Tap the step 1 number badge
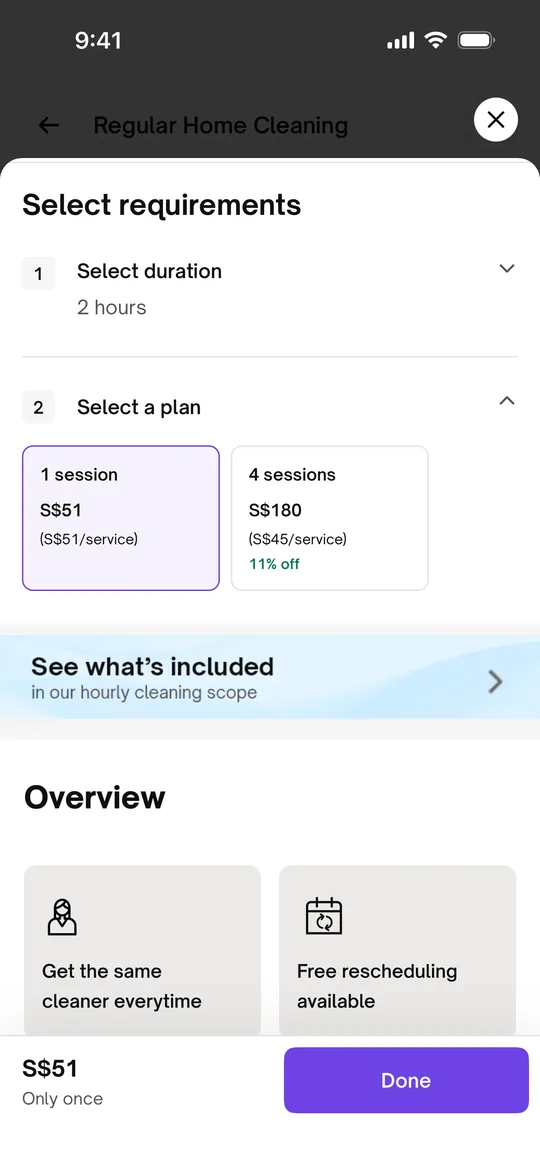This screenshot has height=1171, width=540. 38,273
